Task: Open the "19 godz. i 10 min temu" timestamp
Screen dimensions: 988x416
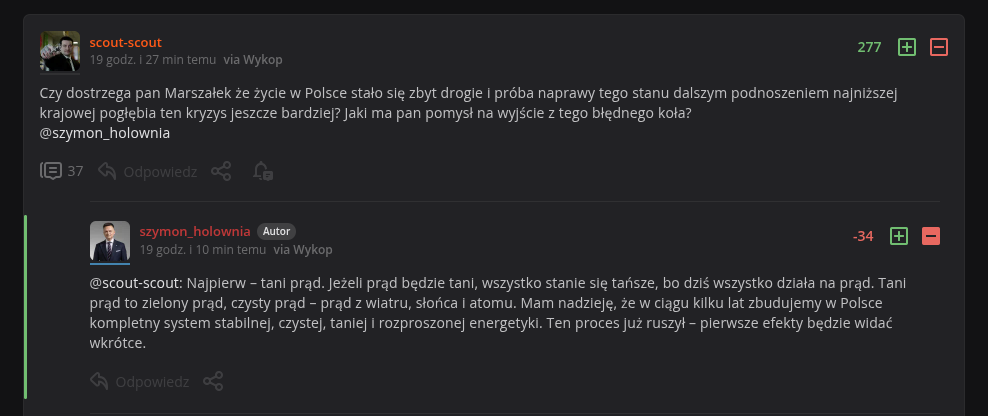Action: point(203,249)
